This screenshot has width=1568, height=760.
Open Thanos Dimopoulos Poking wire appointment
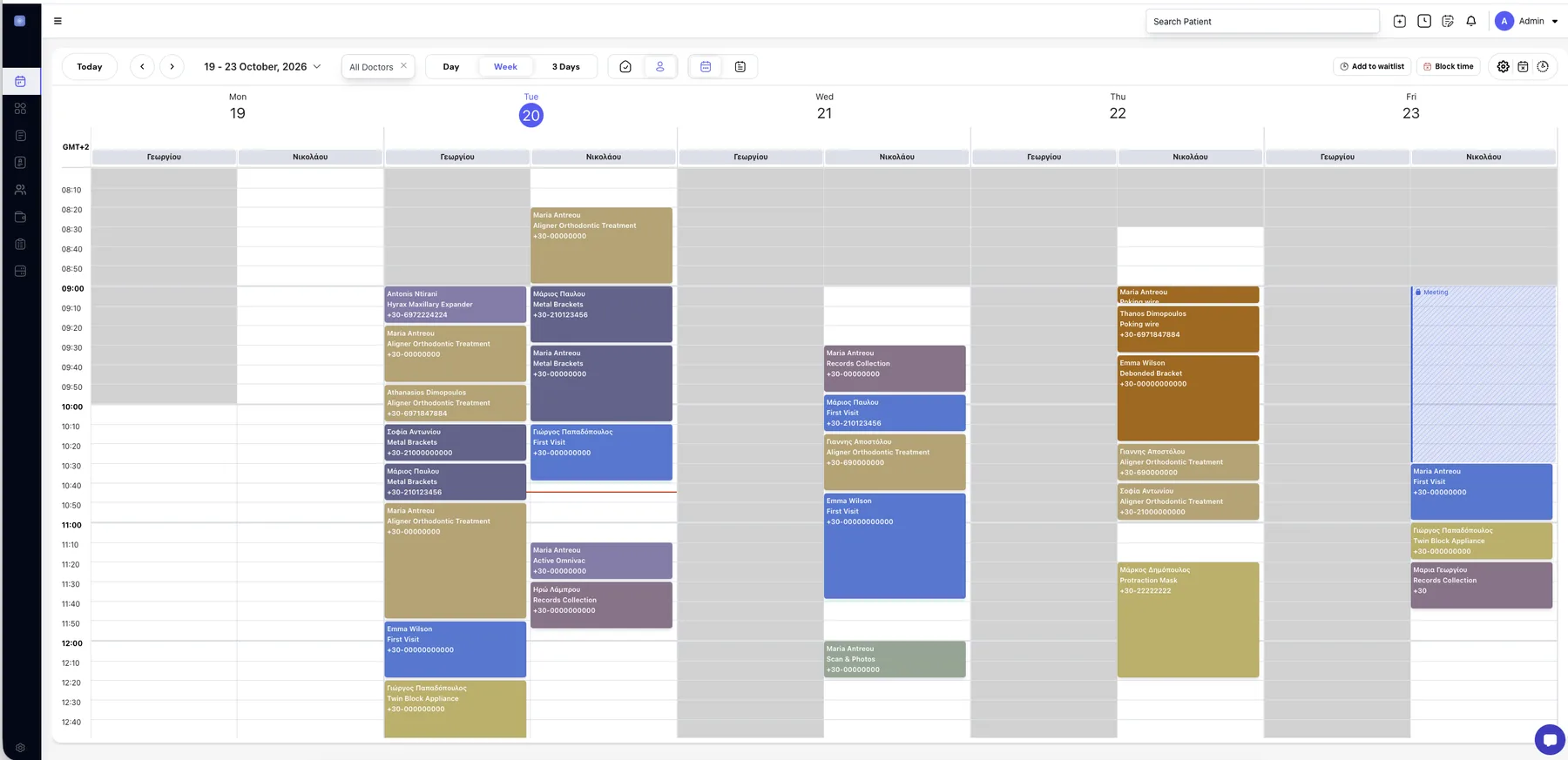(1188, 329)
